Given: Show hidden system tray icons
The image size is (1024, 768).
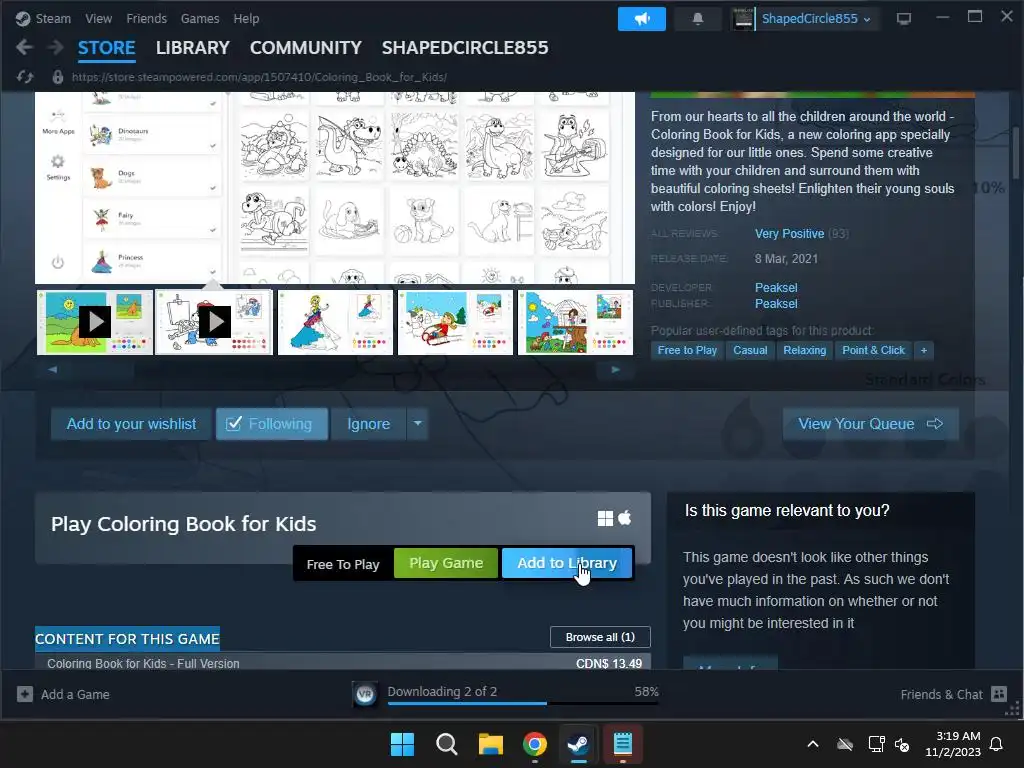Looking at the screenshot, I should coord(812,744).
